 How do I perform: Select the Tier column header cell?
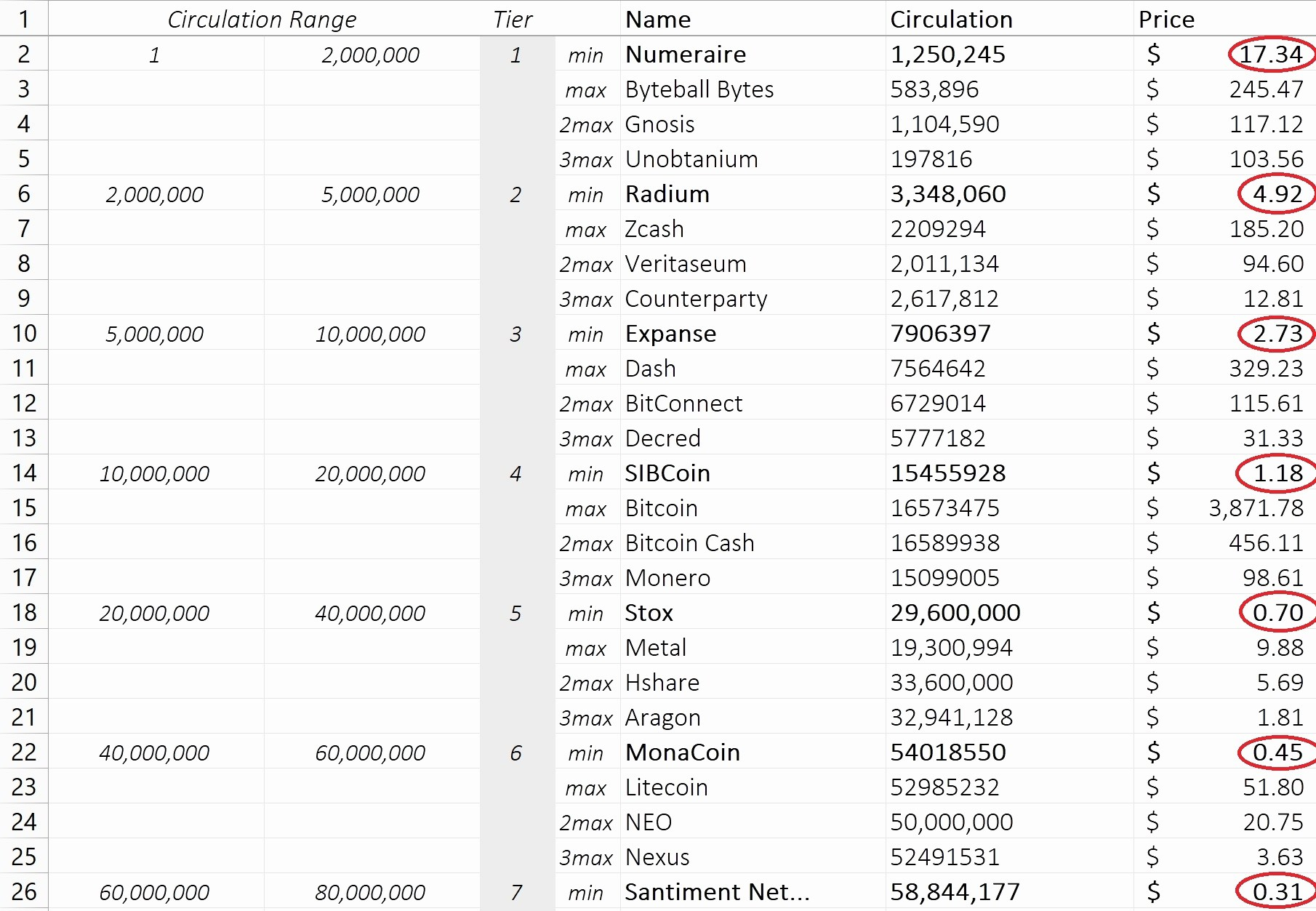pos(513,20)
